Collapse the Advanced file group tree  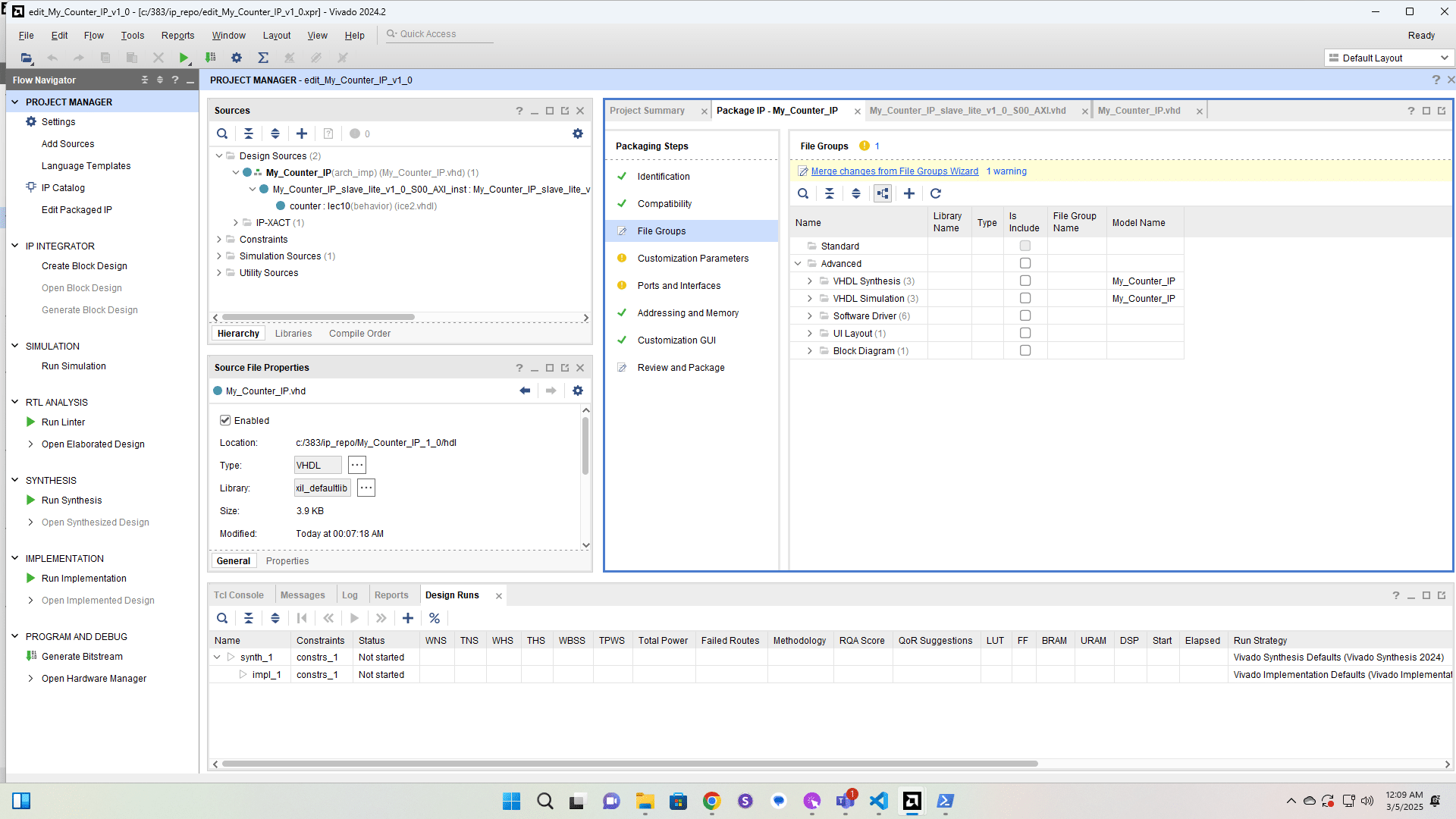click(798, 263)
